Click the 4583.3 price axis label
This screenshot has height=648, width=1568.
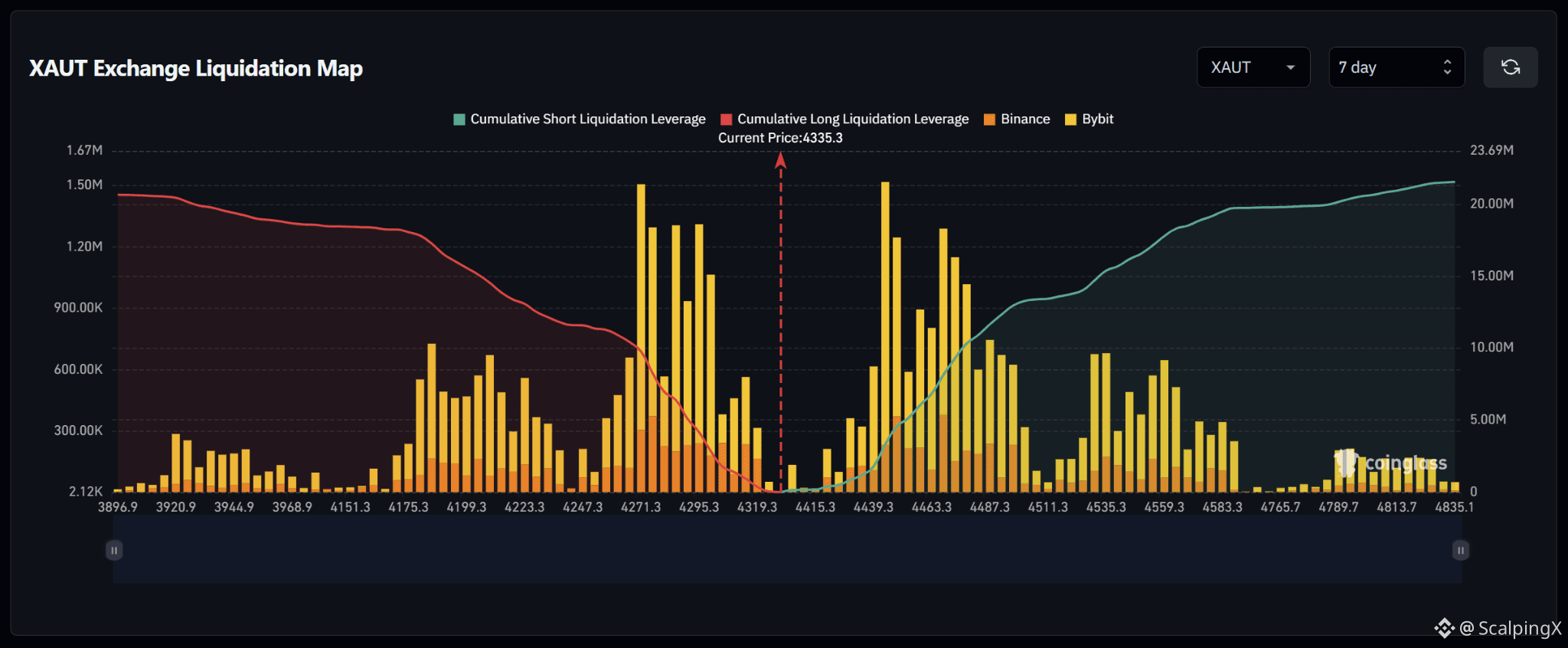coord(1223,507)
